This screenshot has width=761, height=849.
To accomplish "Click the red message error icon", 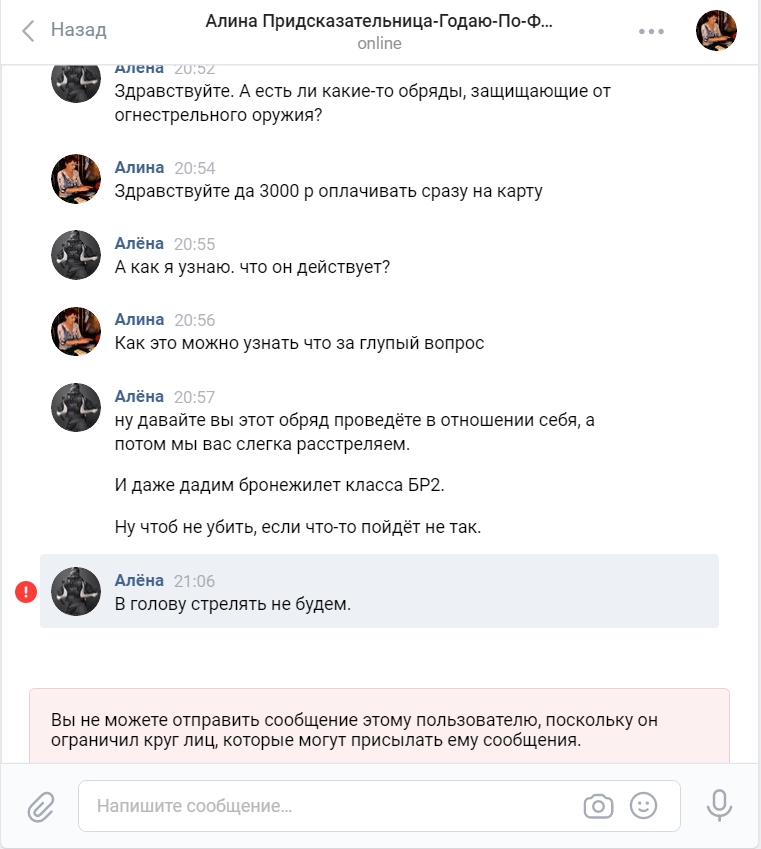I will 25,592.
